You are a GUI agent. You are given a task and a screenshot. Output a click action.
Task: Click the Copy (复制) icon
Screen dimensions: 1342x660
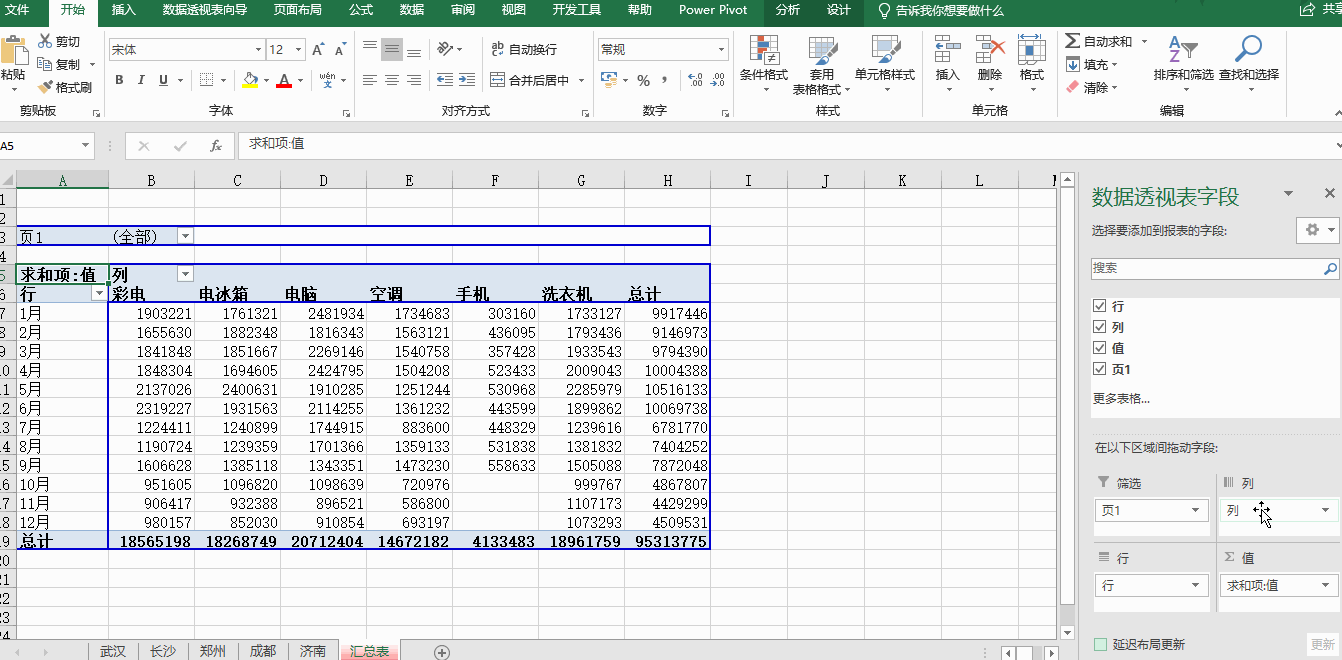[x=45, y=64]
